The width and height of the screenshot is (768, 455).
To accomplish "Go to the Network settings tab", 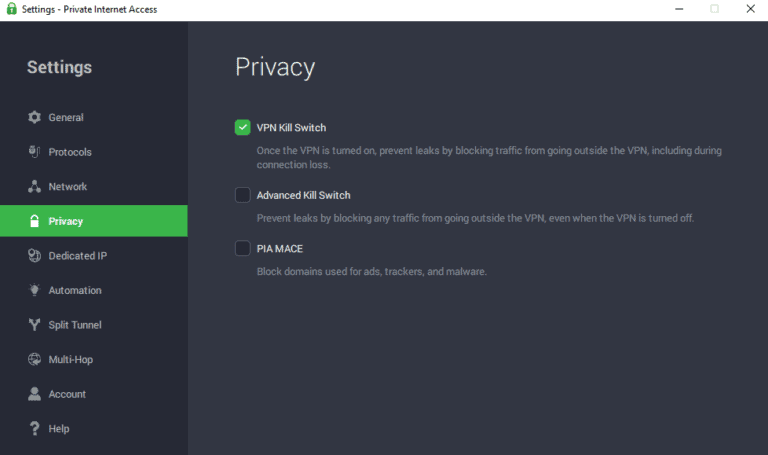I will click(68, 187).
